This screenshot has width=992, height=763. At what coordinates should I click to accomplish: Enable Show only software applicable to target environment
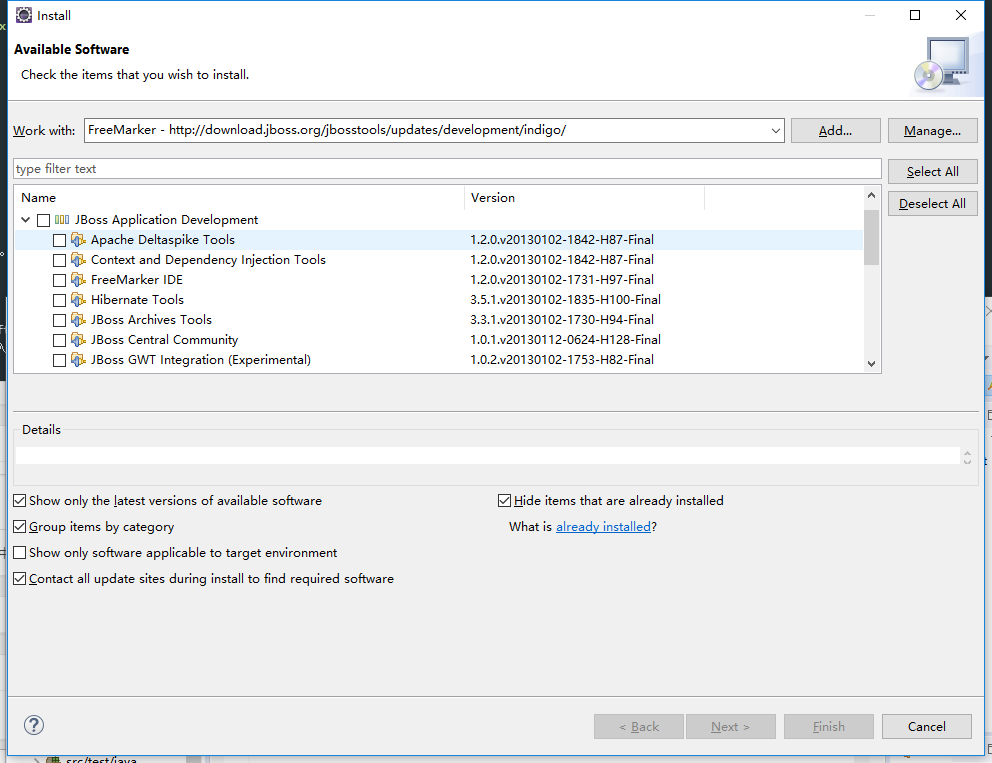pos(20,552)
